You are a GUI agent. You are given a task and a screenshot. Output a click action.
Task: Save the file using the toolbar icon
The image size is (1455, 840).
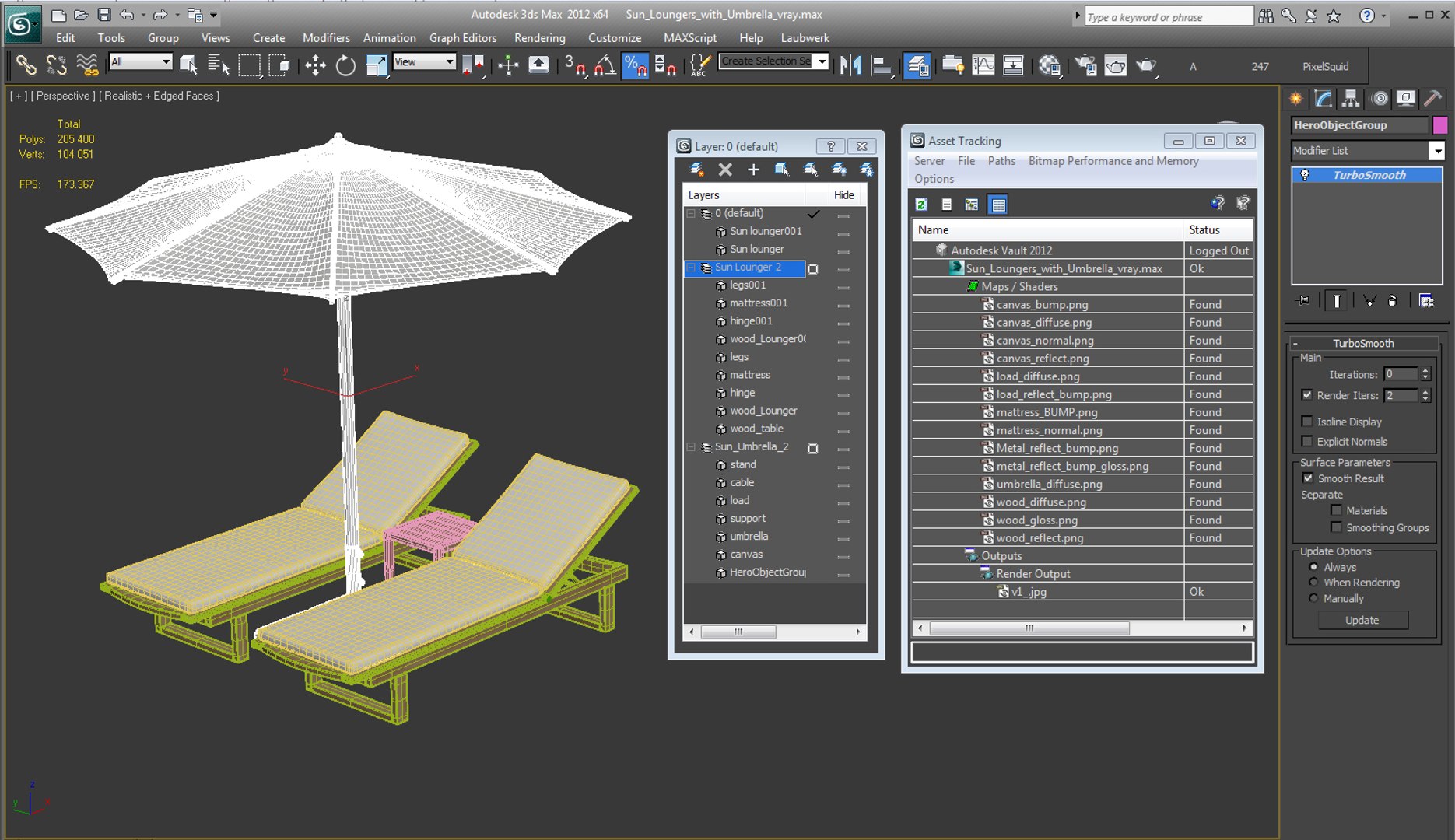click(x=103, y=15)
